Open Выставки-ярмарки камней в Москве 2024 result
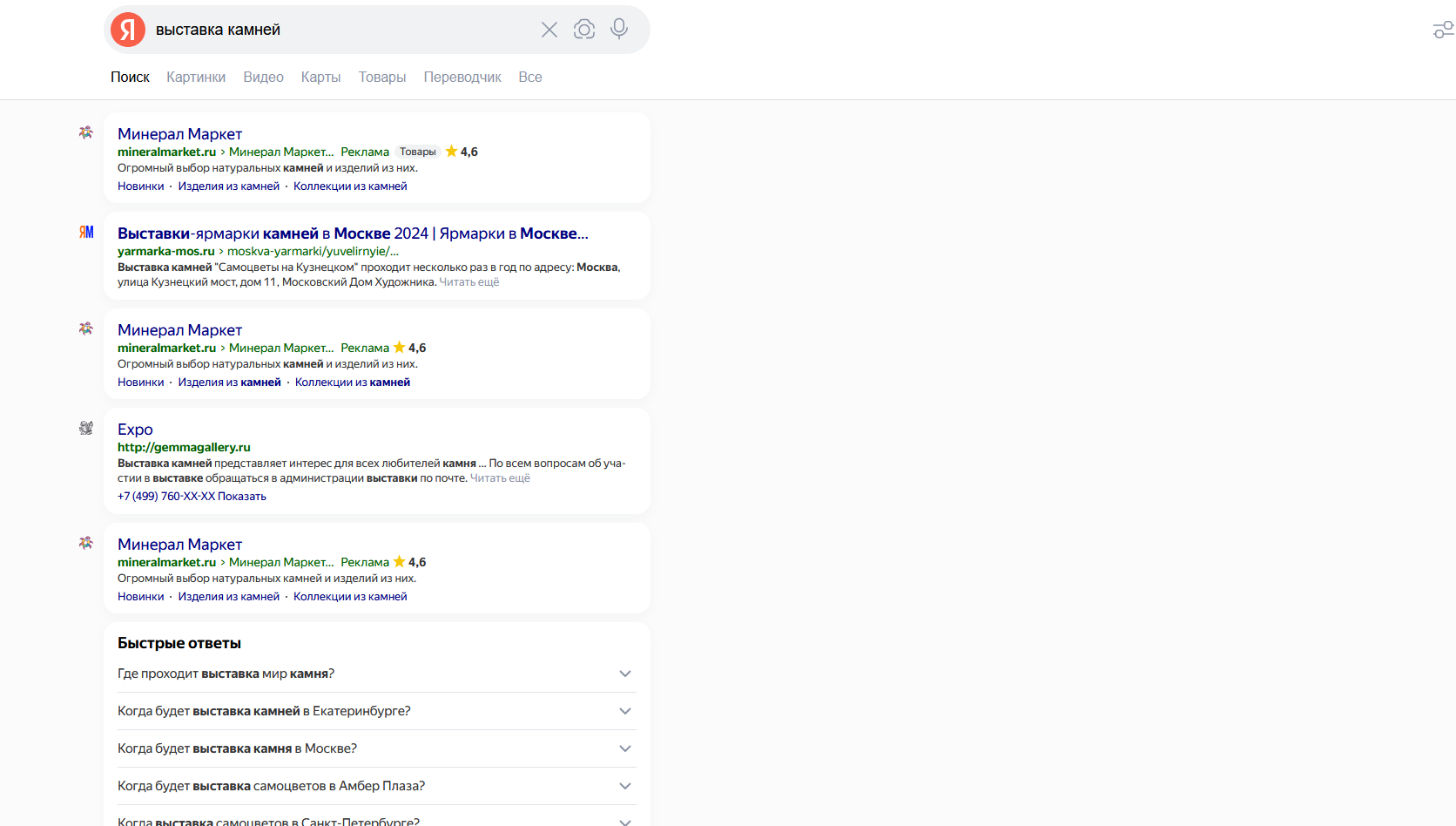Image resolution: width=1456 pixels, height=826 pixels. [x=353, y=234]
